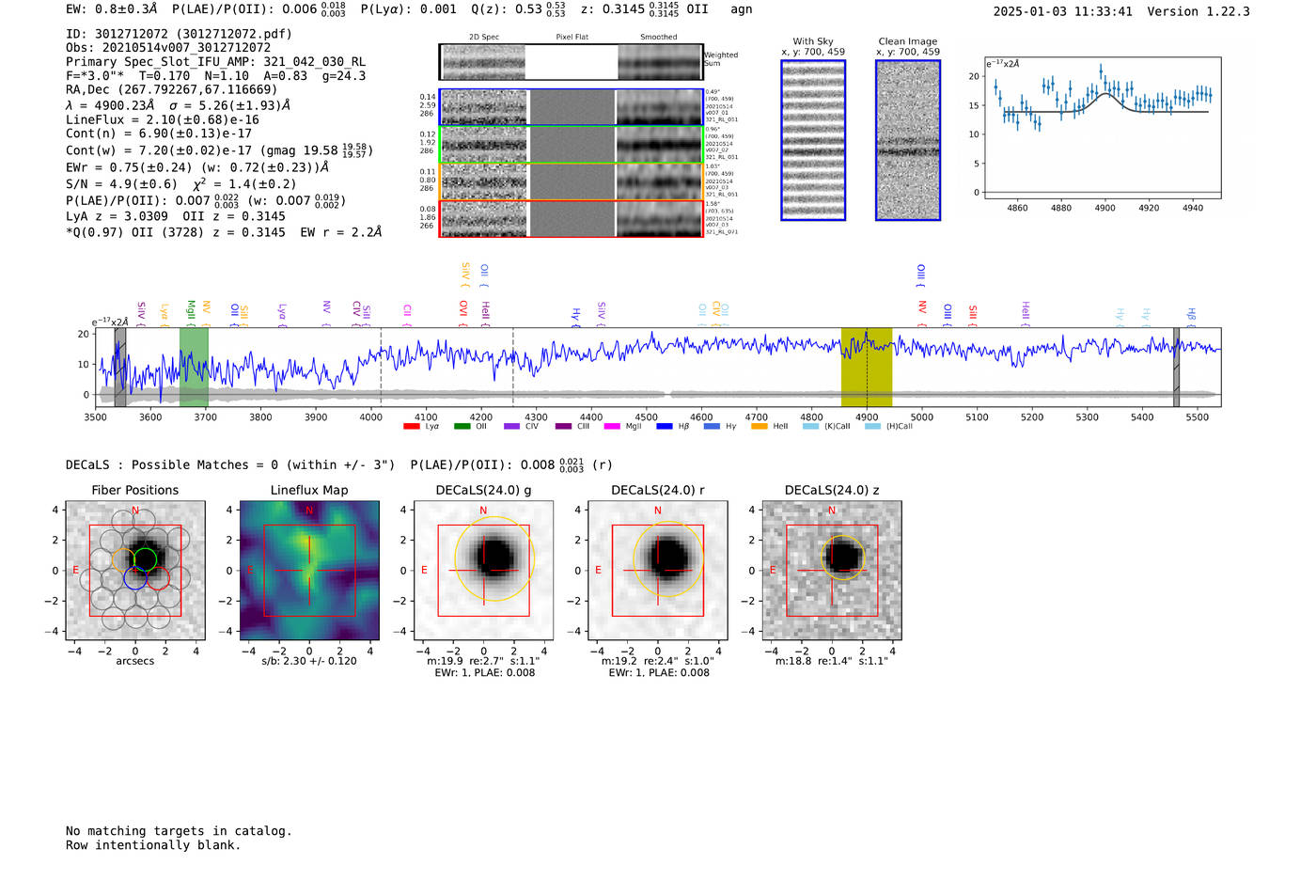The height and width of the screenshot is (896, 1316).
Task: Click the 'LineFlux = 2.10(±0.68)e-16' value
Action: click(163, 120)
